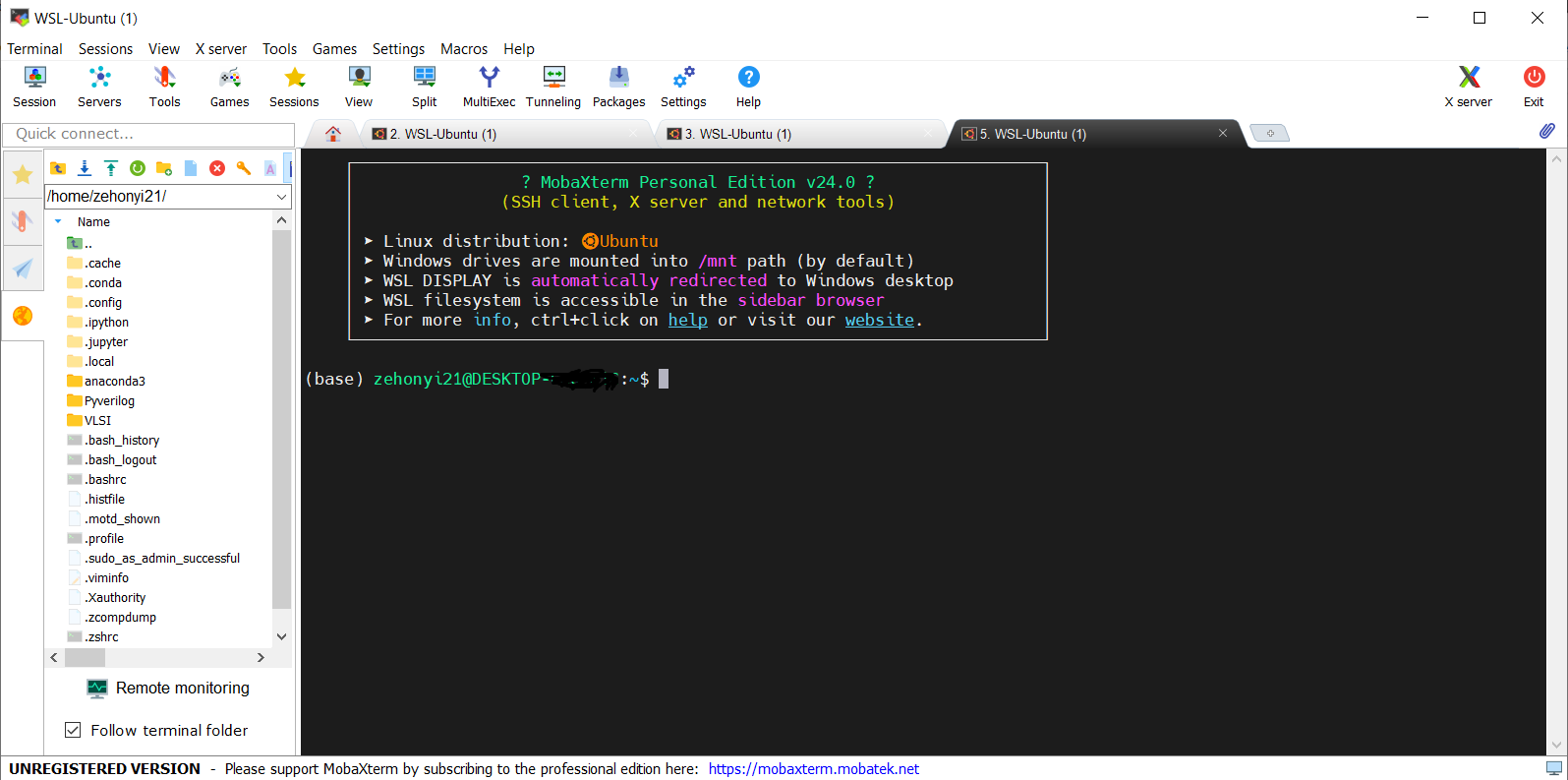Open the Sessions menu in menu bar
Viewport: 1568px width, 780px height.
[x=105, y=49]
